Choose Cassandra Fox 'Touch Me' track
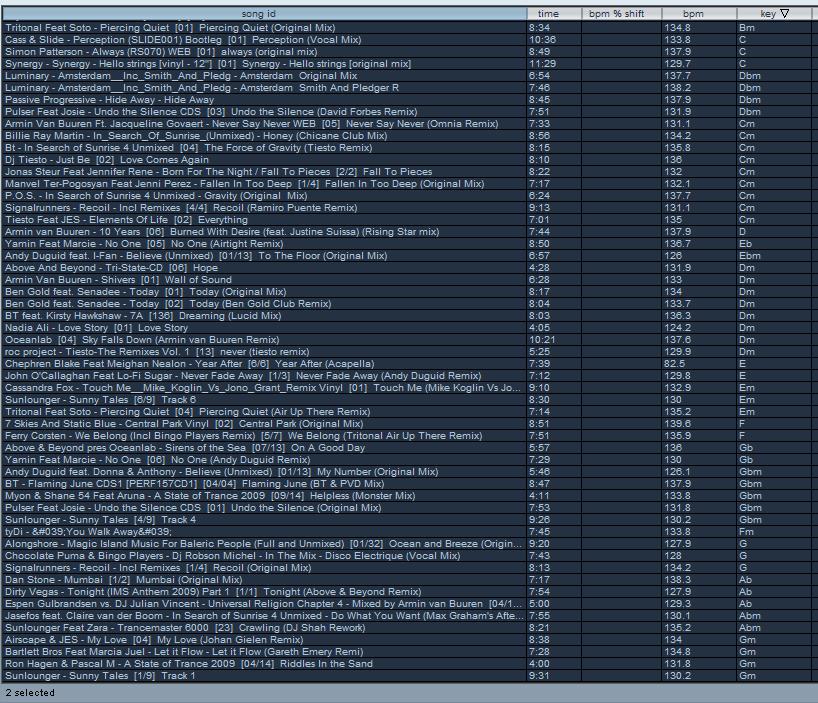Screen dimensions: 818x703 pyautogui.click(x=407, y=387)
